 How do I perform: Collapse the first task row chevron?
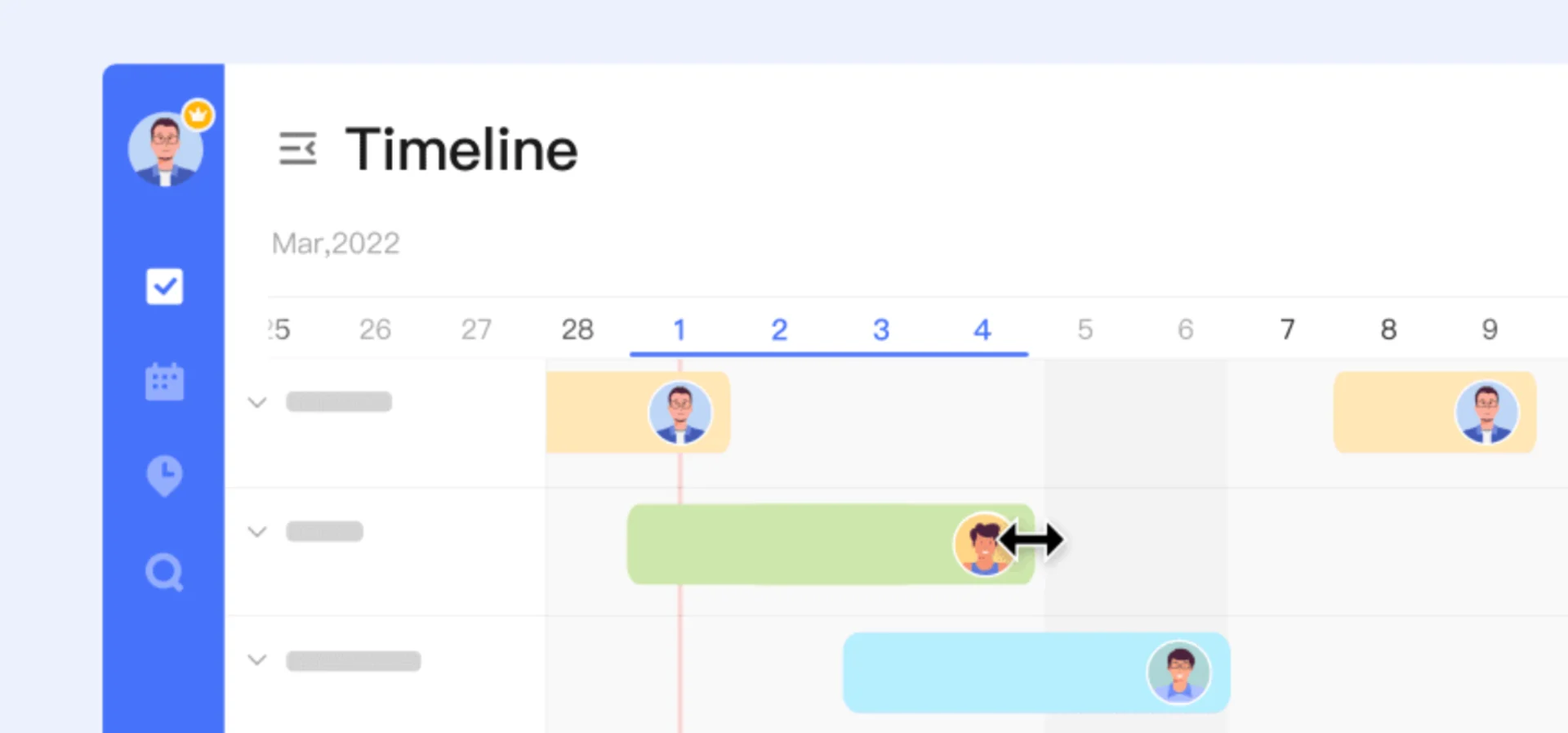click(x=257, y=402)
